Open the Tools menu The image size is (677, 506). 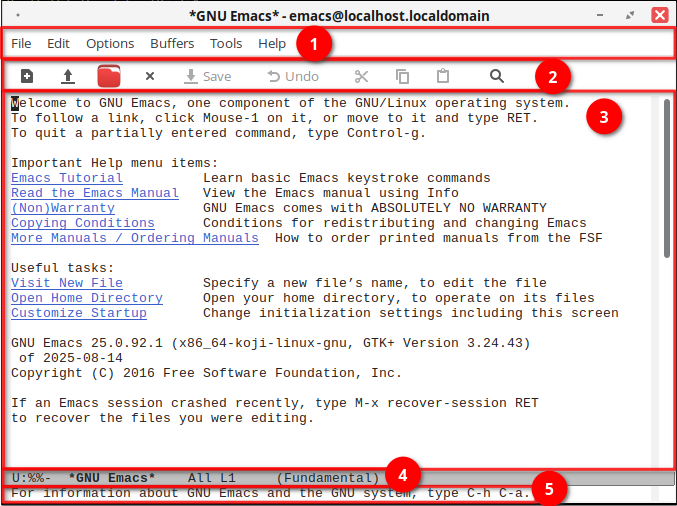click(226, 44)
